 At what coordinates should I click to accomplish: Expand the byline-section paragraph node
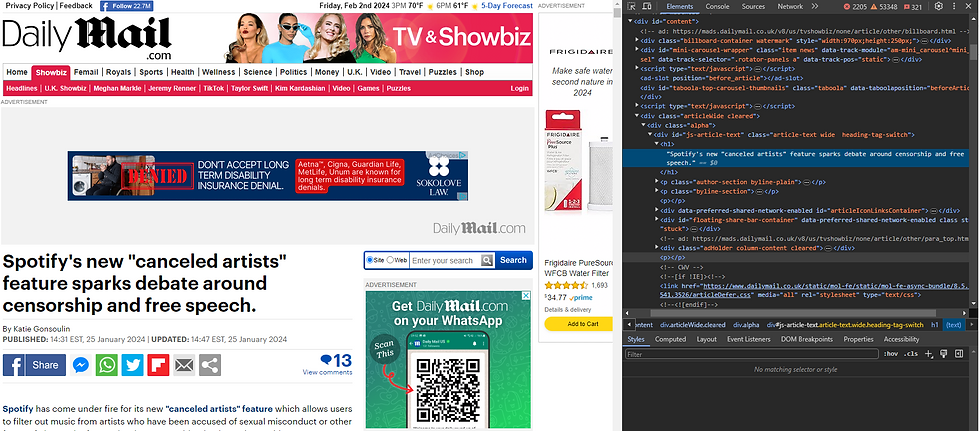pos(657,192)
